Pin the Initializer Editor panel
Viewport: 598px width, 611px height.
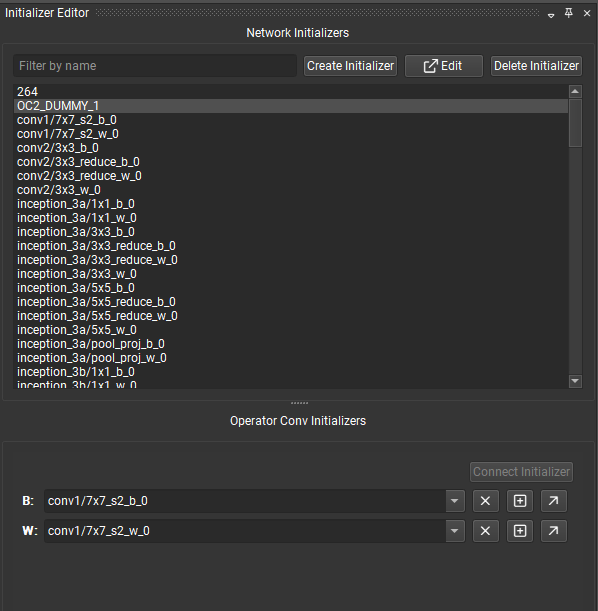tap(569, 13)
